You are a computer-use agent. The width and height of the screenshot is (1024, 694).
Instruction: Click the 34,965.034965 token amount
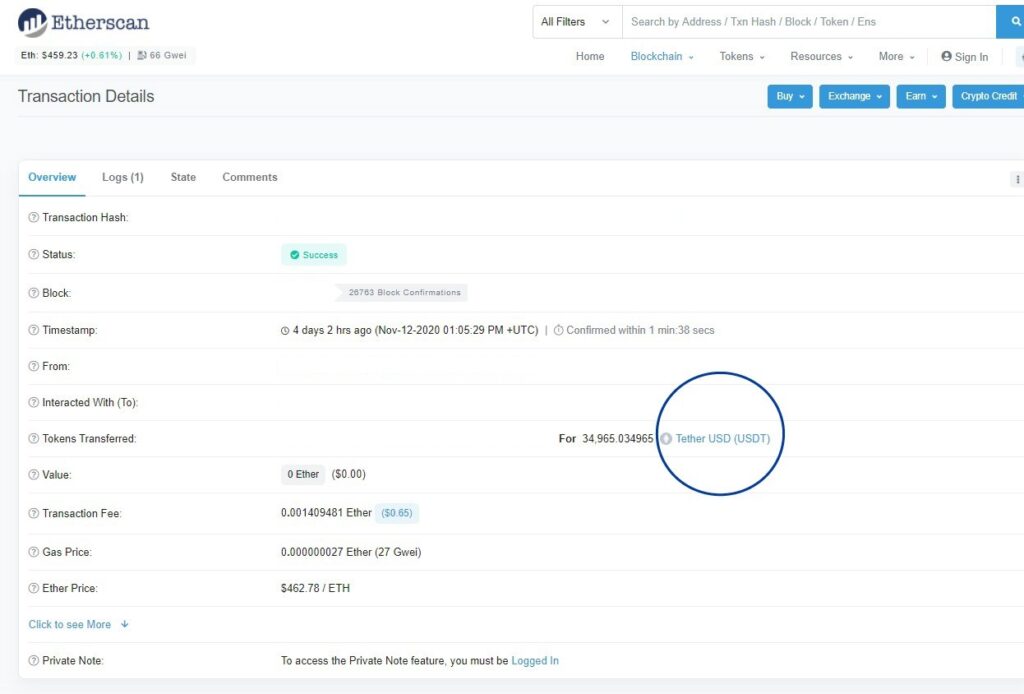click(618, 439)
